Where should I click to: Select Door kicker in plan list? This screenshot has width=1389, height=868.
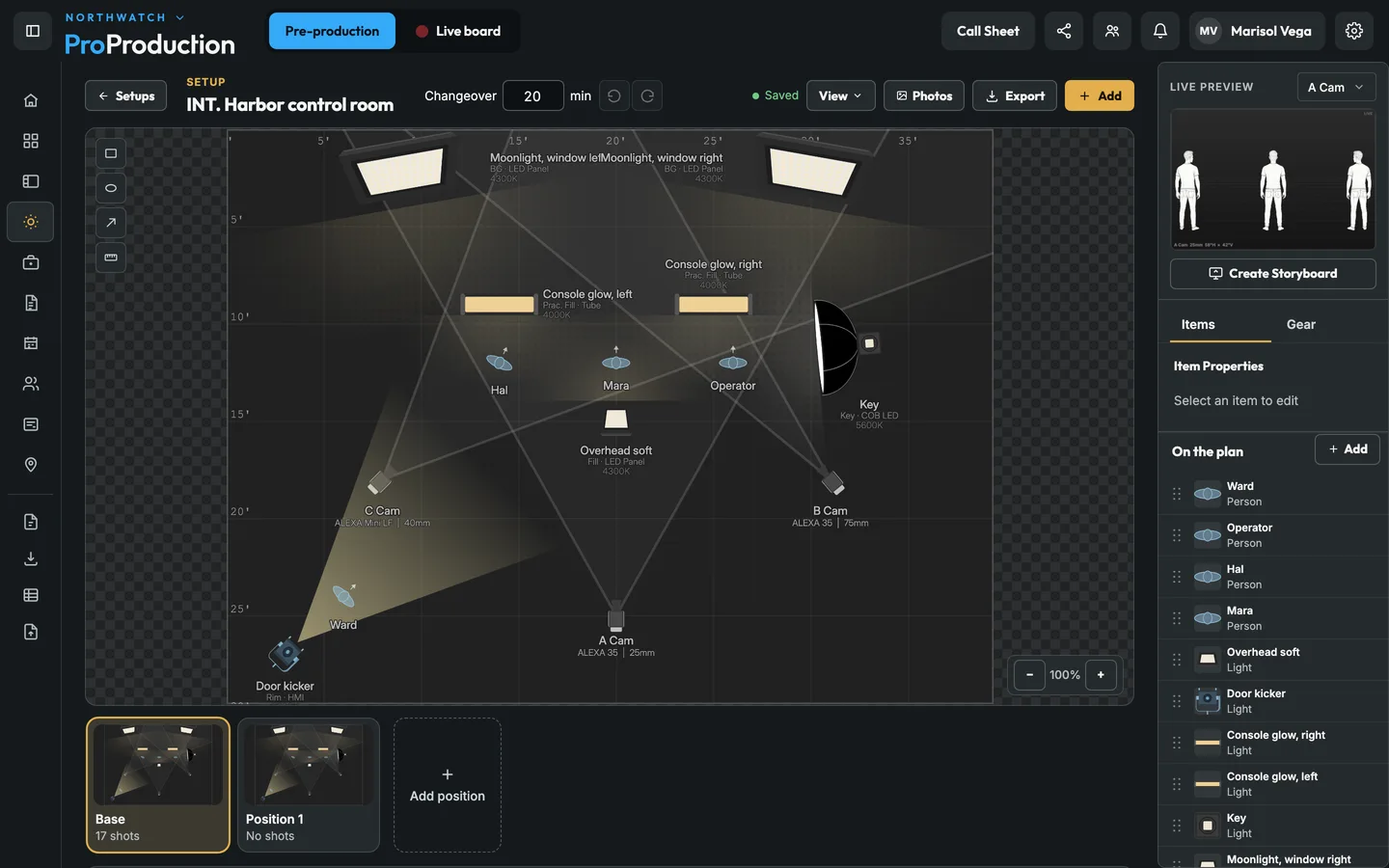click(1273, 701)
